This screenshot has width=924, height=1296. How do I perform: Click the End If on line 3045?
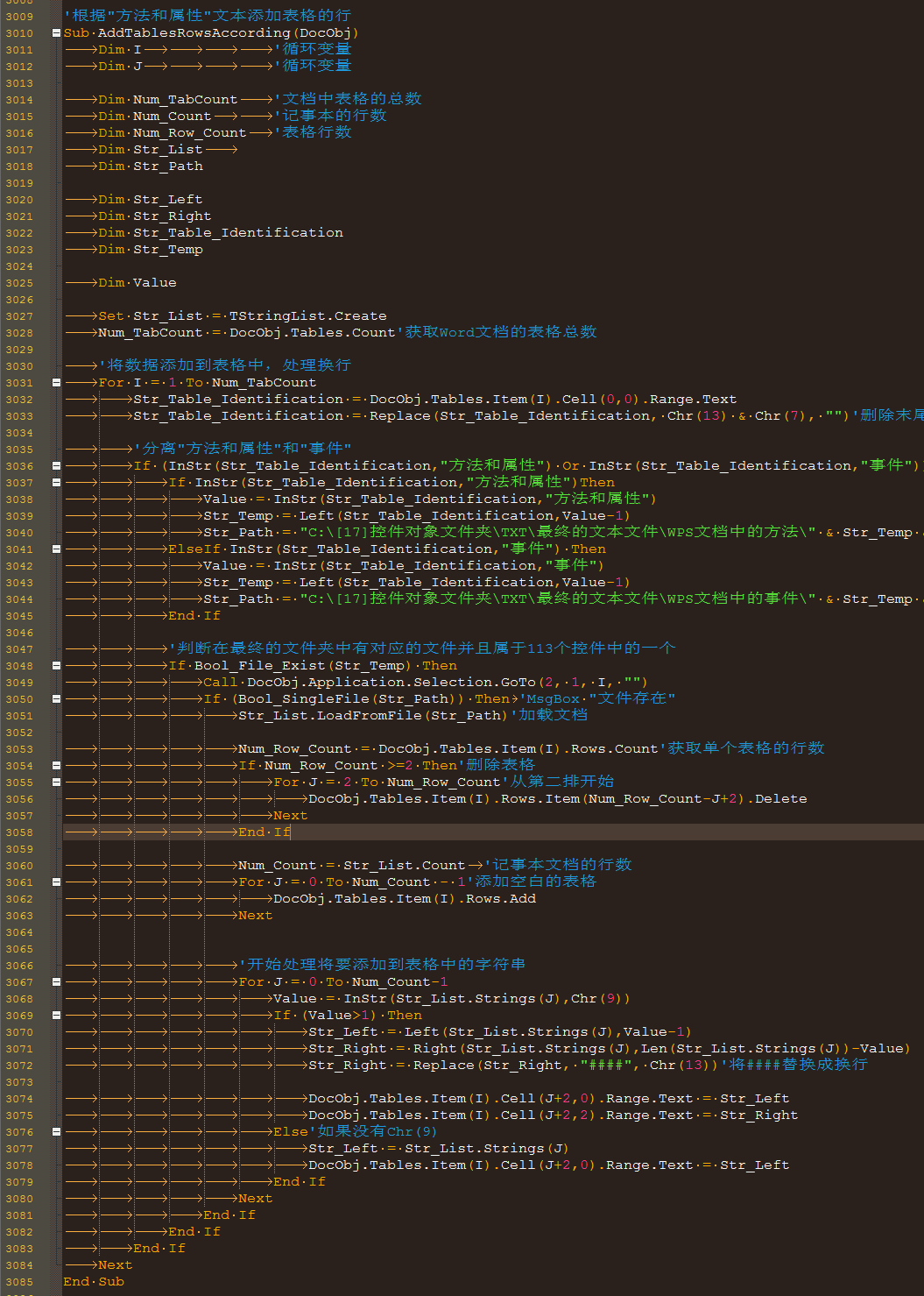194,616
